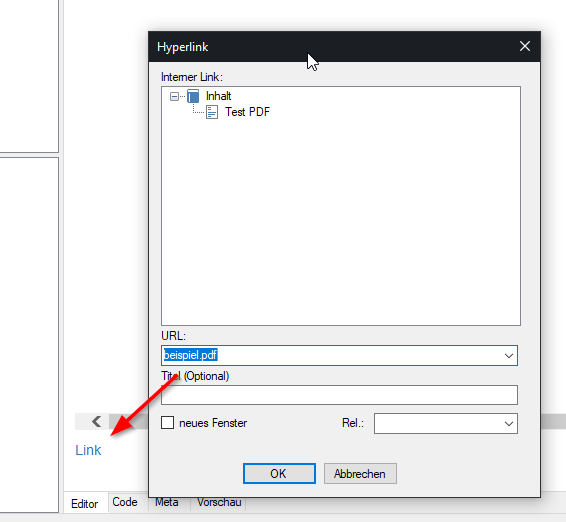
Task: Open the URL dropdown arrow
Action: click(x=509, y=356)
